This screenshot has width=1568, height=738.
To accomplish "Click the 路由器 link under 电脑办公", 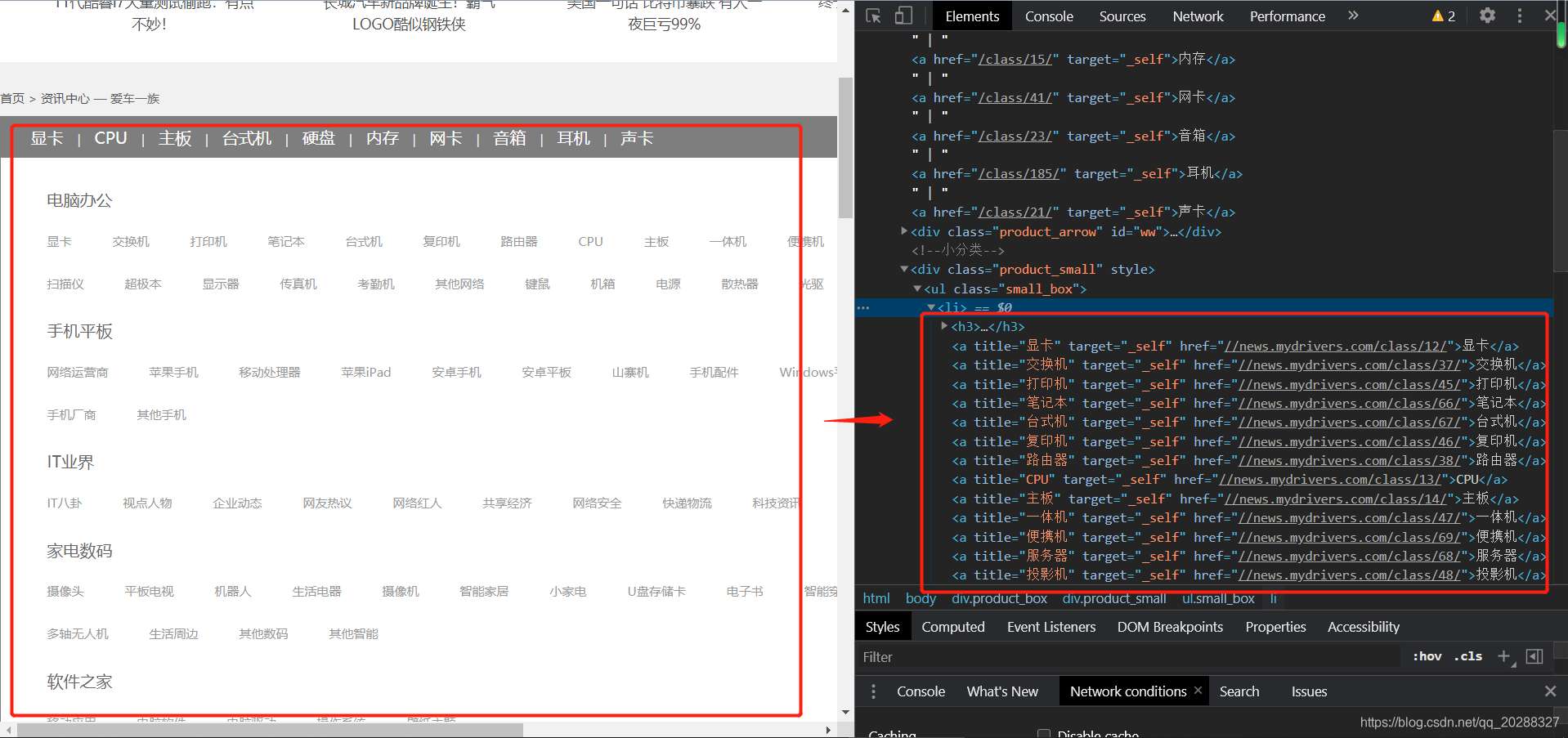I will [x=519, y=242].
